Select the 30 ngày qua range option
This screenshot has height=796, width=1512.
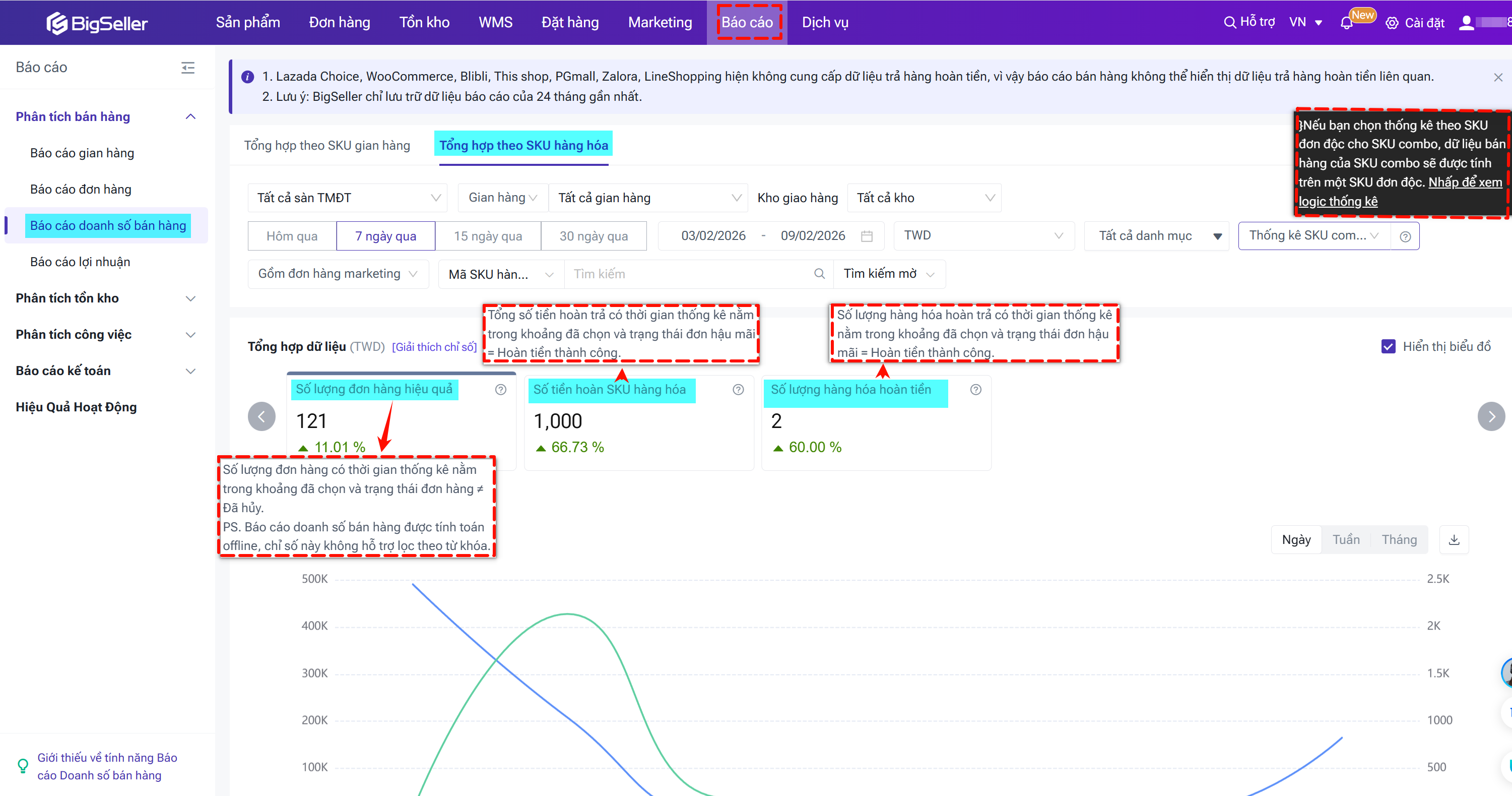pyautogui.click(x=593, y=235)
